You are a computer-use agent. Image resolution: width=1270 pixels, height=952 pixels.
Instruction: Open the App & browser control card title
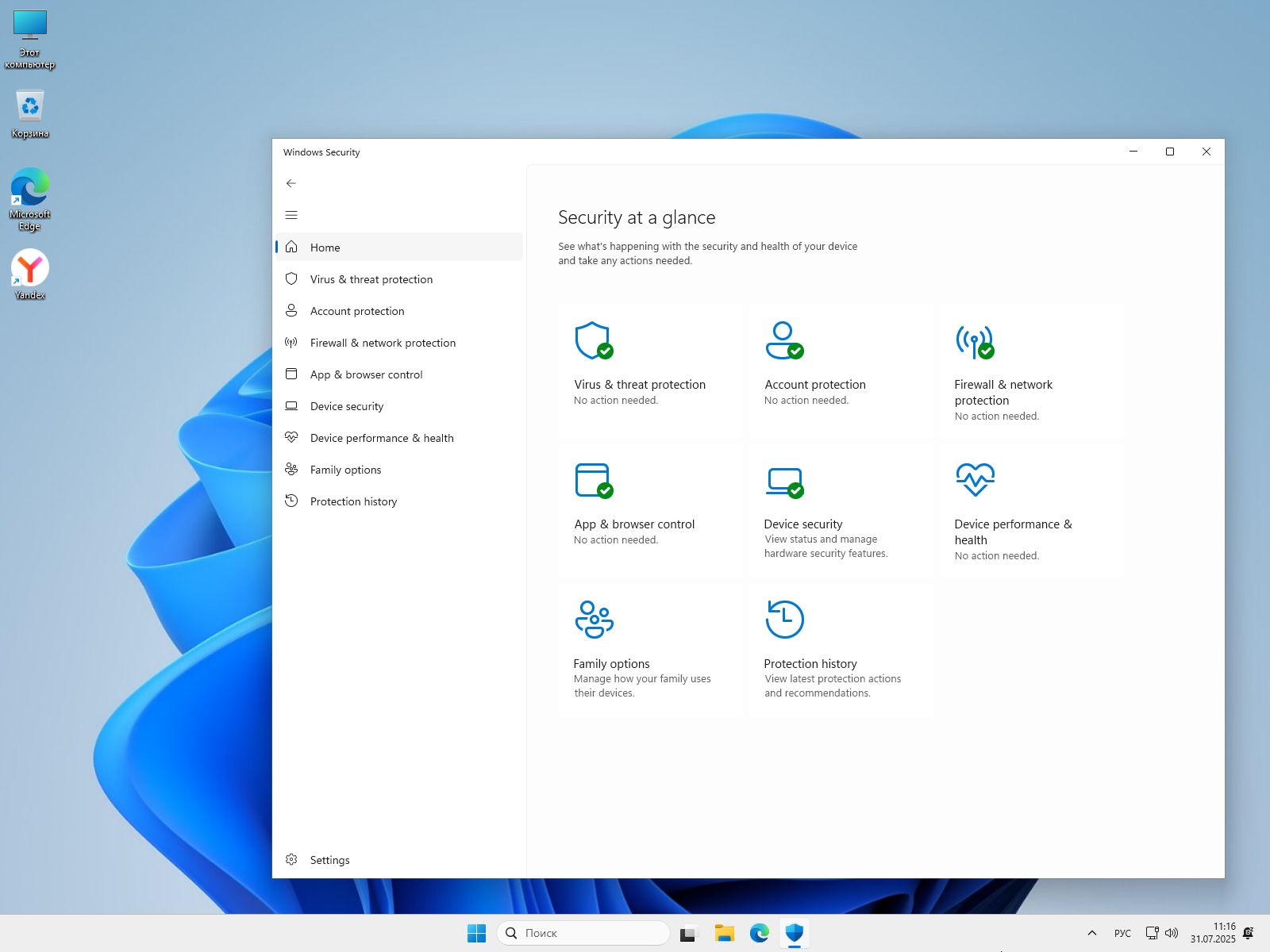[x=634, y=524]
